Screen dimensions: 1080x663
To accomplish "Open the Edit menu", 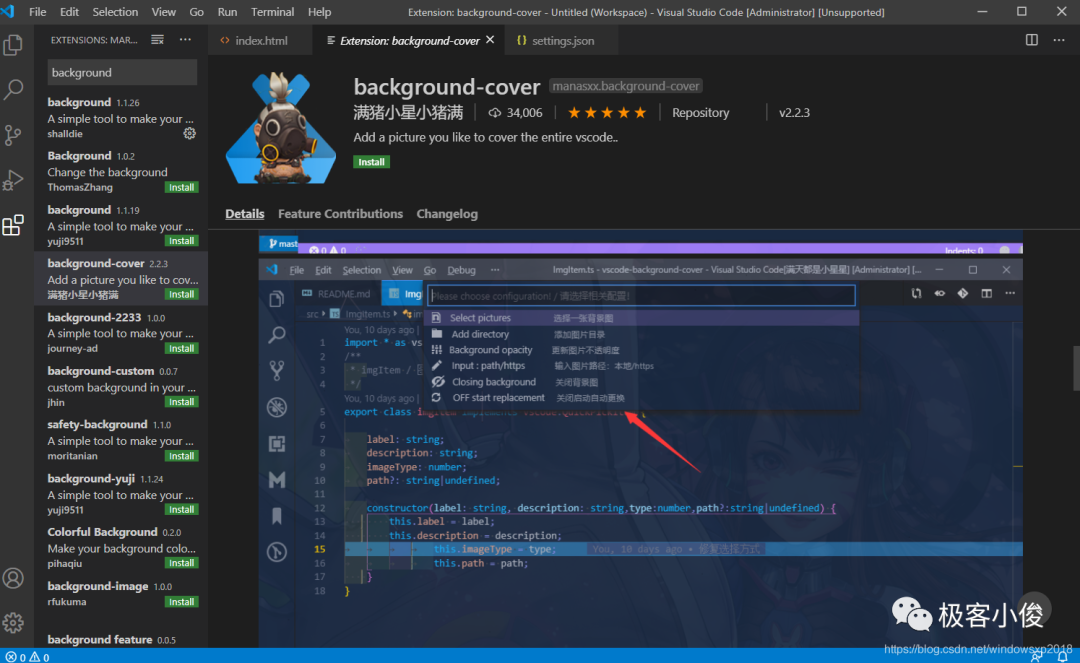I will coord(70,12).
